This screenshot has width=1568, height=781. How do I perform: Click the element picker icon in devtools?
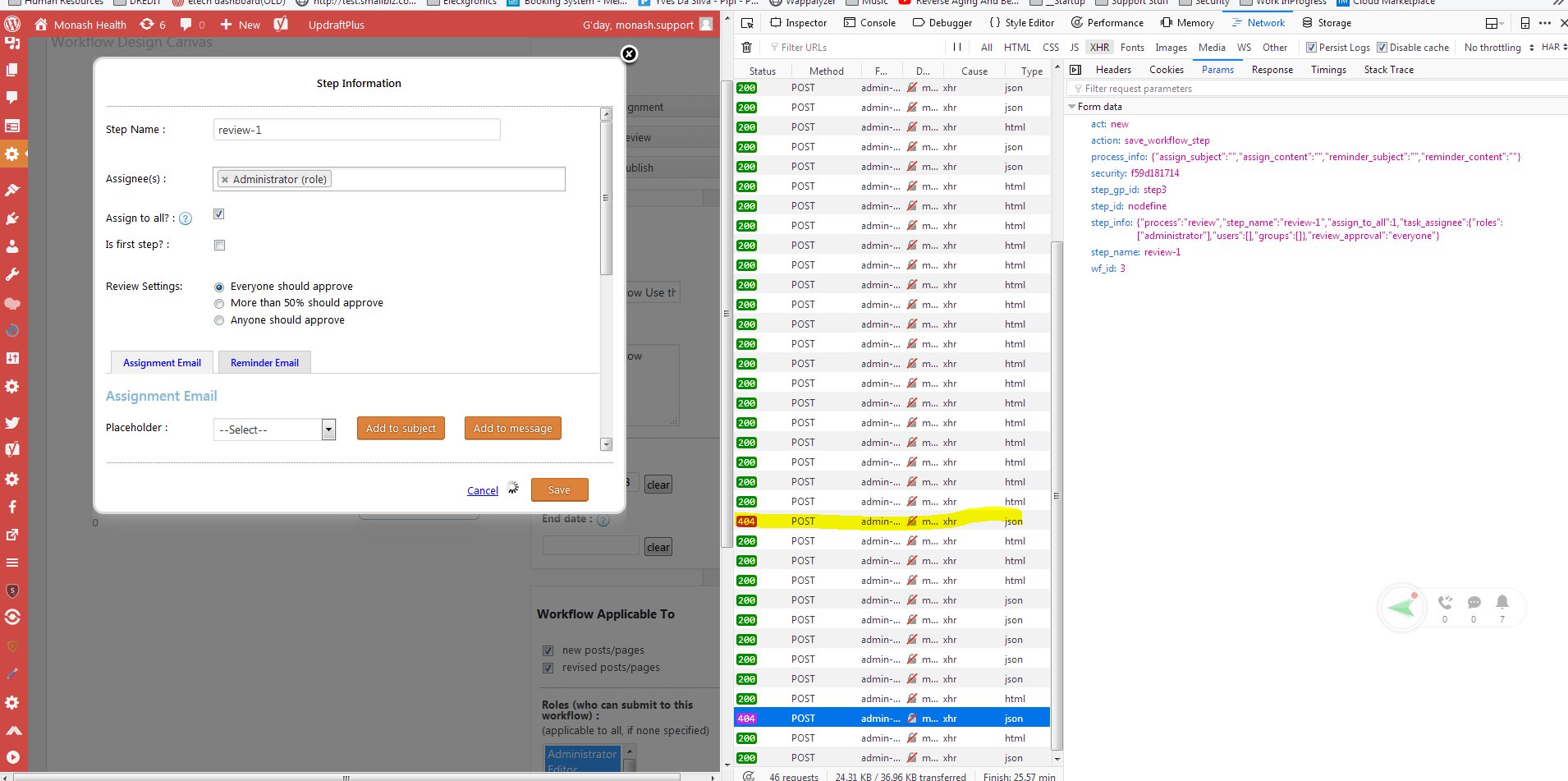click(x=747, y=23)
